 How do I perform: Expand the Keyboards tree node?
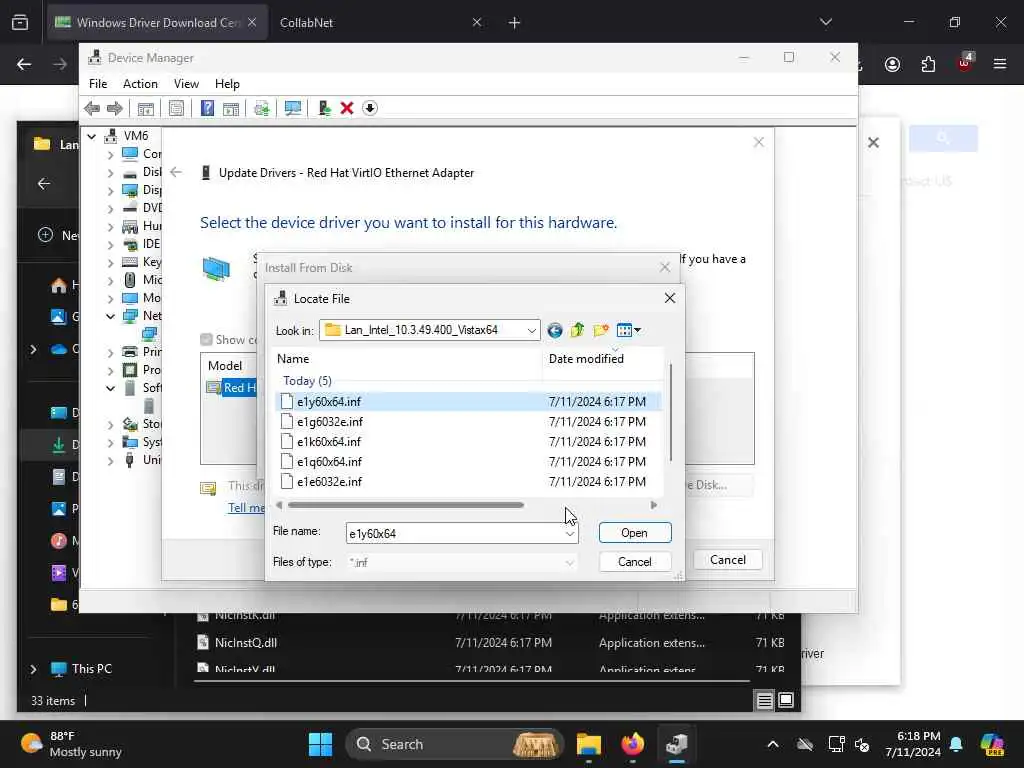(110, 263)
